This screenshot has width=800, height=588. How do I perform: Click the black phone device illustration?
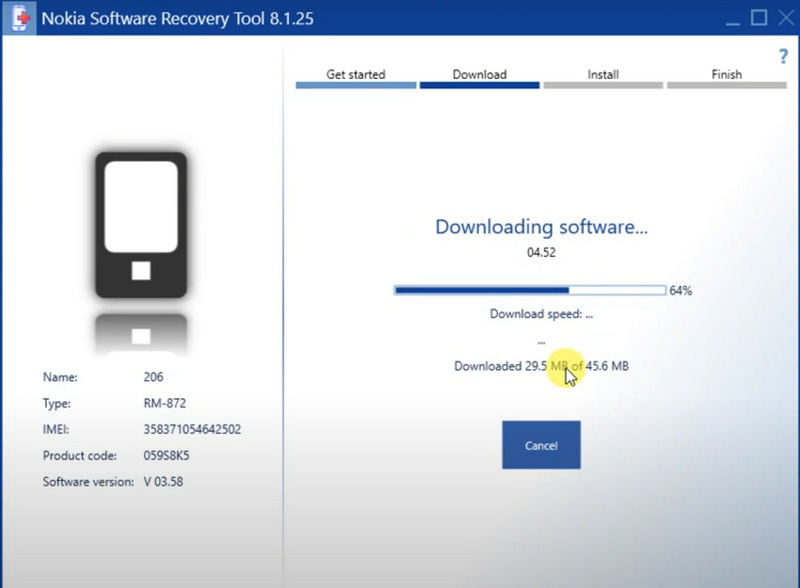141,225
